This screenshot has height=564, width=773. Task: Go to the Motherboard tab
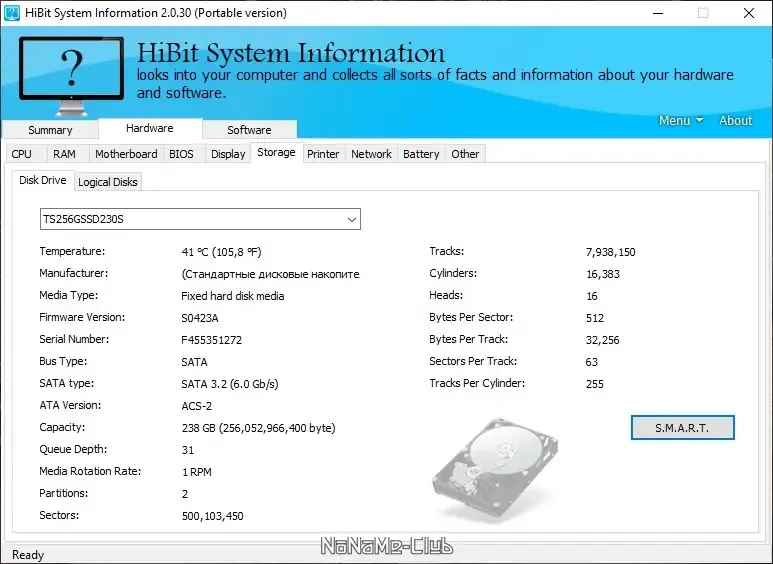[126, 154]
